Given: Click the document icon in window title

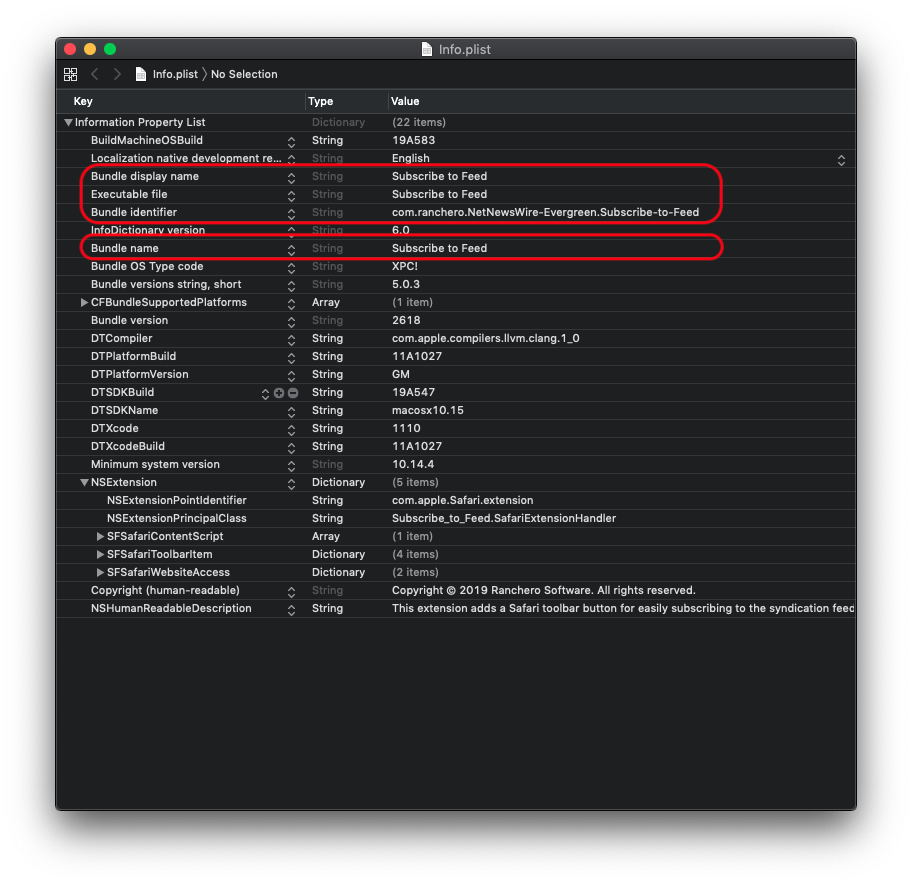Looking at the screenshot, I should coord(427,49).
